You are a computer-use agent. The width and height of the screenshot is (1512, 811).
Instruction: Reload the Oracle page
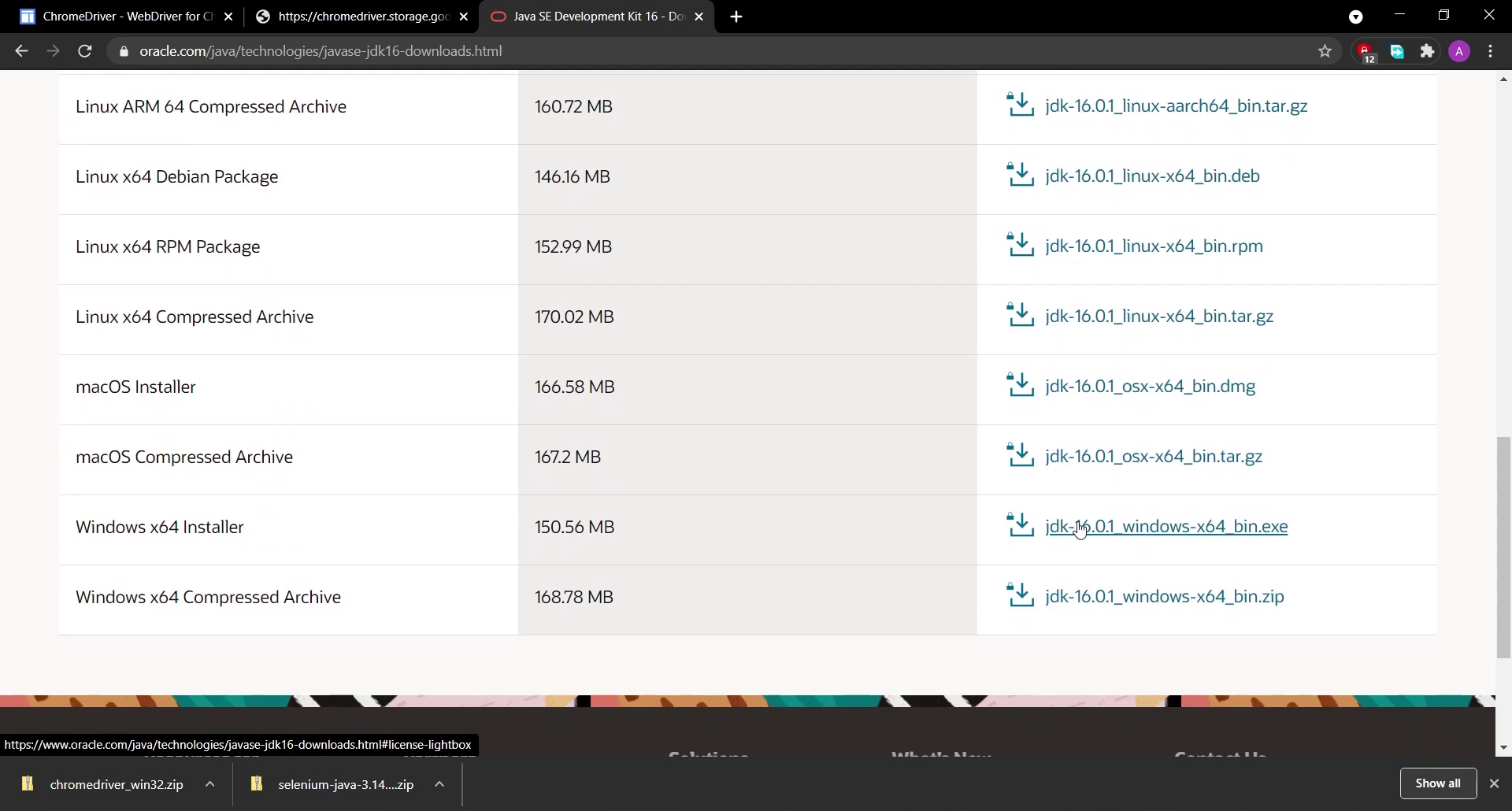click(85, 51)
